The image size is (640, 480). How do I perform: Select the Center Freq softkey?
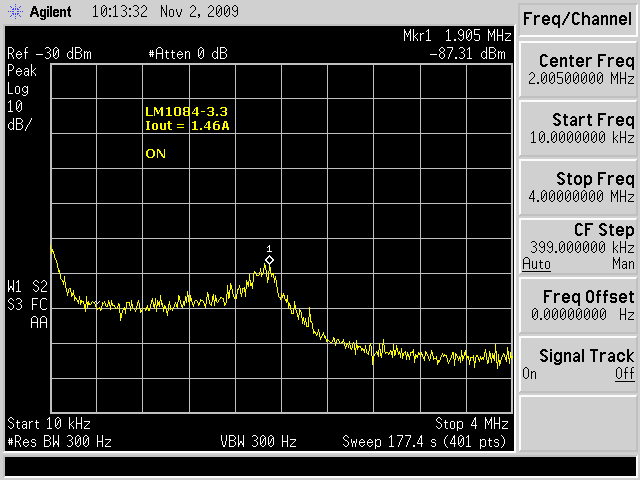(578, 70)
